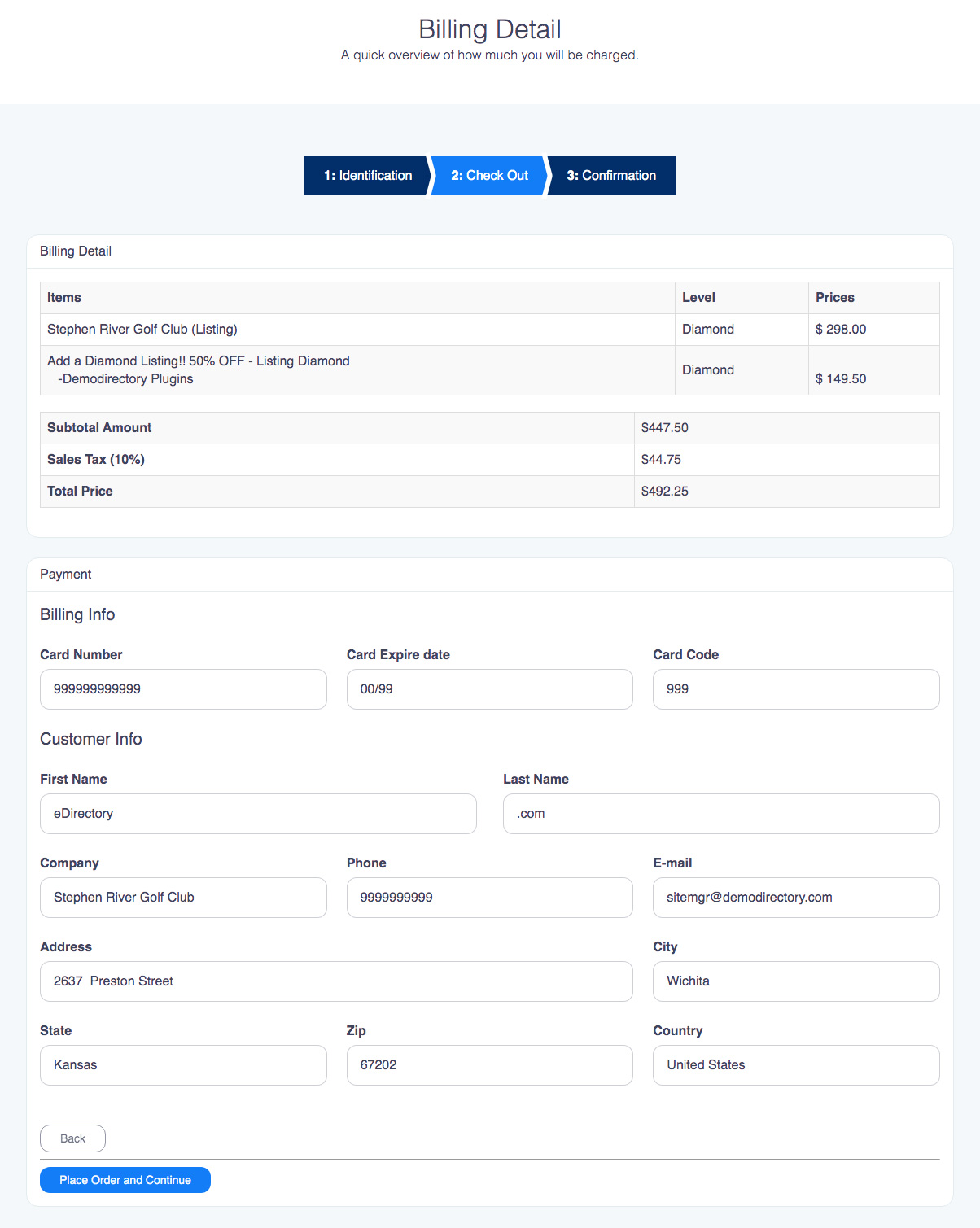Click the Subtotal Amount label

pyautogui.click(x=99, y=428)
